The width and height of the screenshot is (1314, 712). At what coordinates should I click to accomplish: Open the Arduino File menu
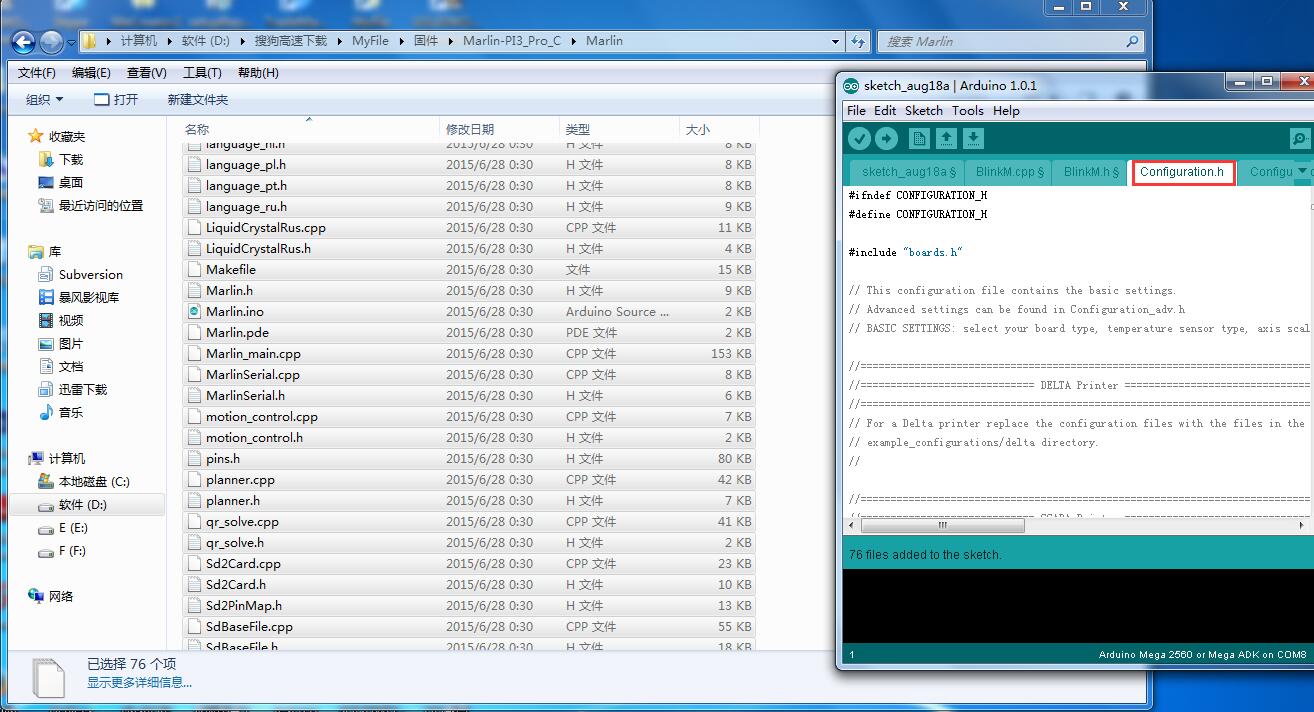coord(856,110)
